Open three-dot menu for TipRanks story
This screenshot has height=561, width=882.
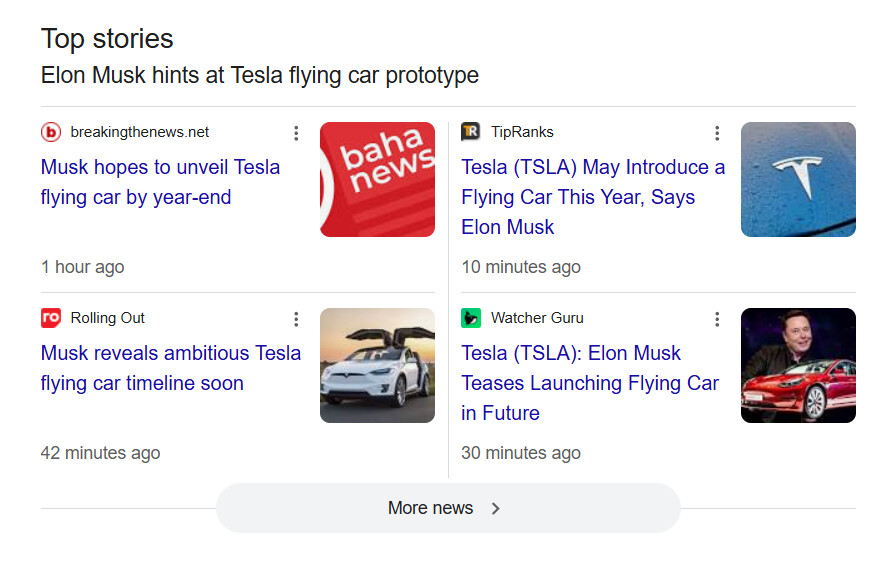(x=717, y=133)
